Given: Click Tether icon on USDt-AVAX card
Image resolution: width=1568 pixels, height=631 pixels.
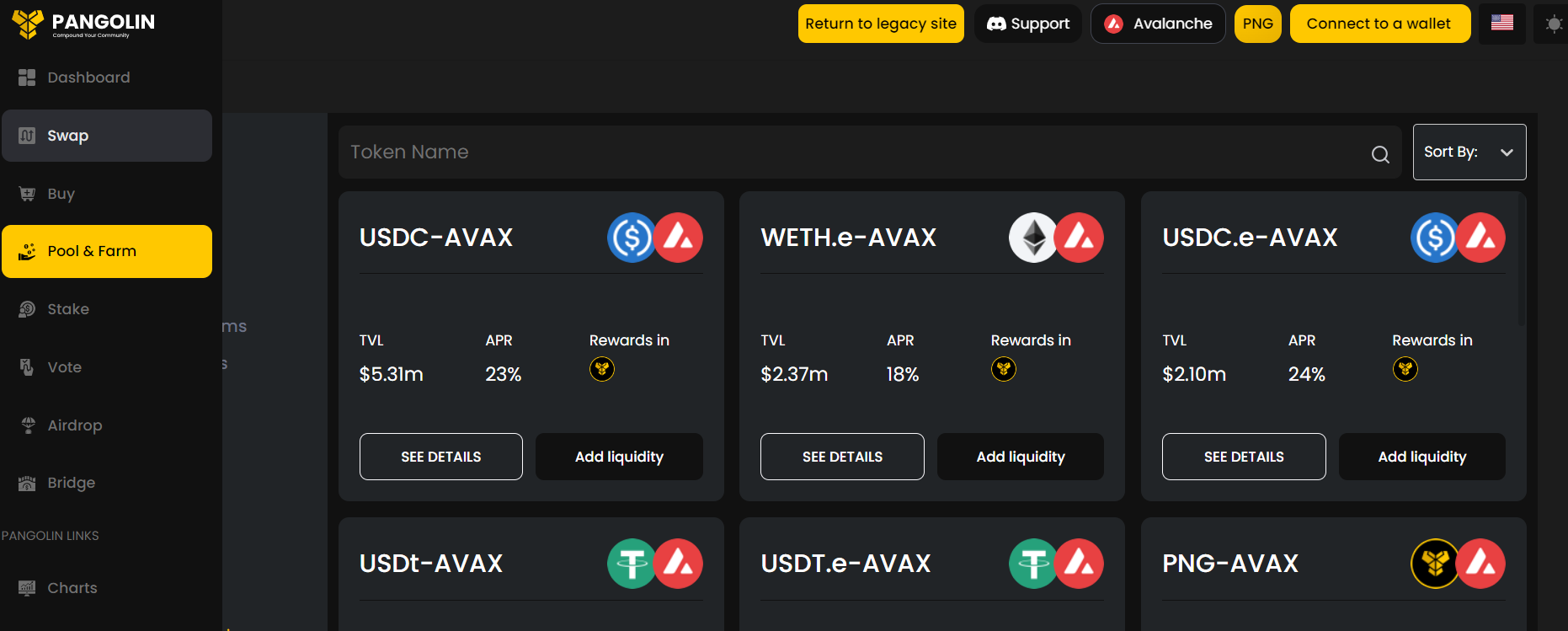Looking at the screenshot, I should point(632,564).
